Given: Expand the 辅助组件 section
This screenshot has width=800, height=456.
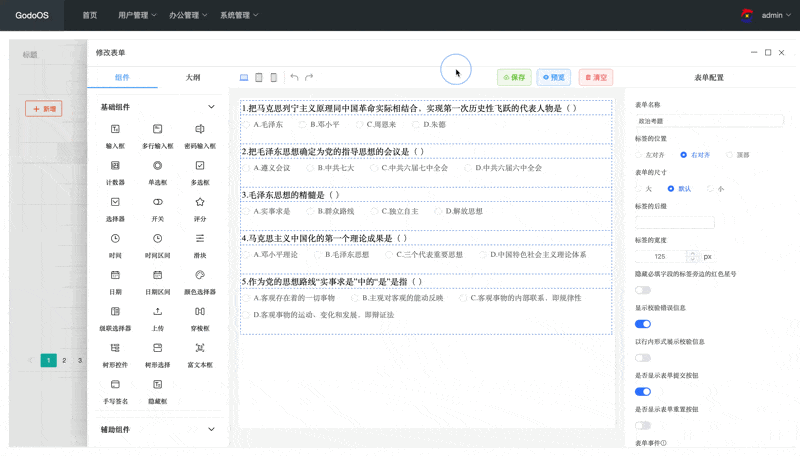Looking at the screenshot, I should tap(211, 429).
